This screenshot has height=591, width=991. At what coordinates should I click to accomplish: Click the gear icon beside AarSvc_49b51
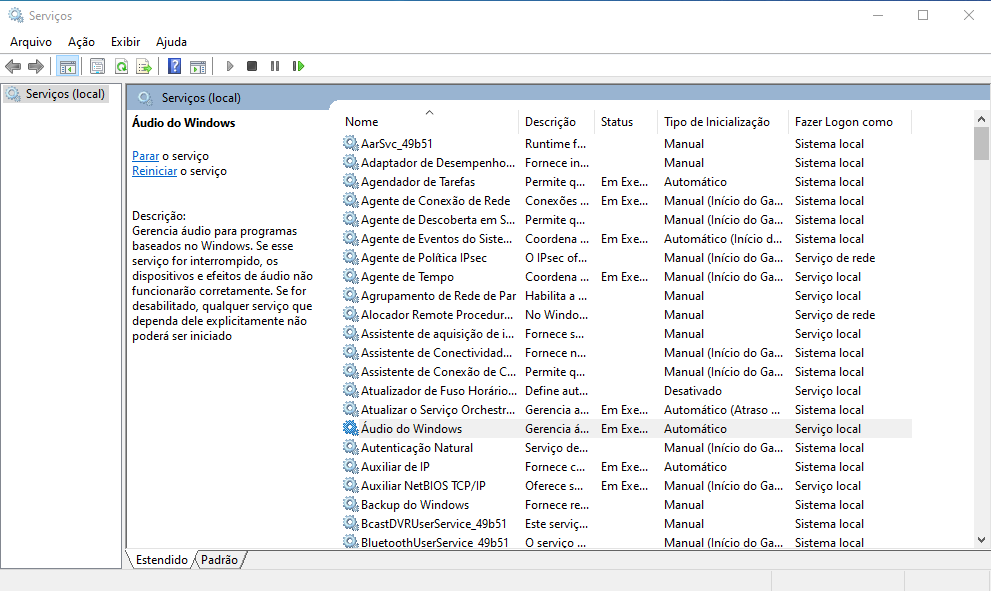[x=351, y=143]
